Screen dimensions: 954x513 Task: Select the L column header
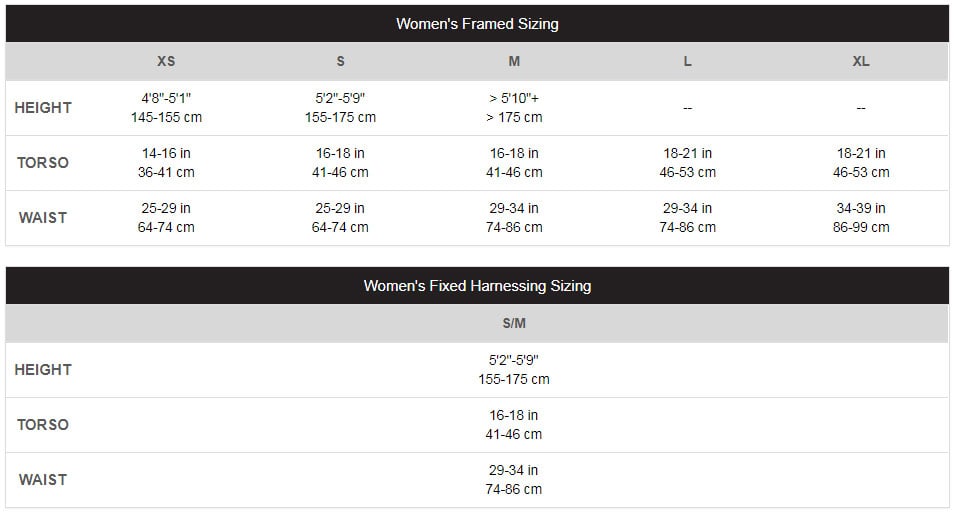pyautogui.click(x=688, y=61)
